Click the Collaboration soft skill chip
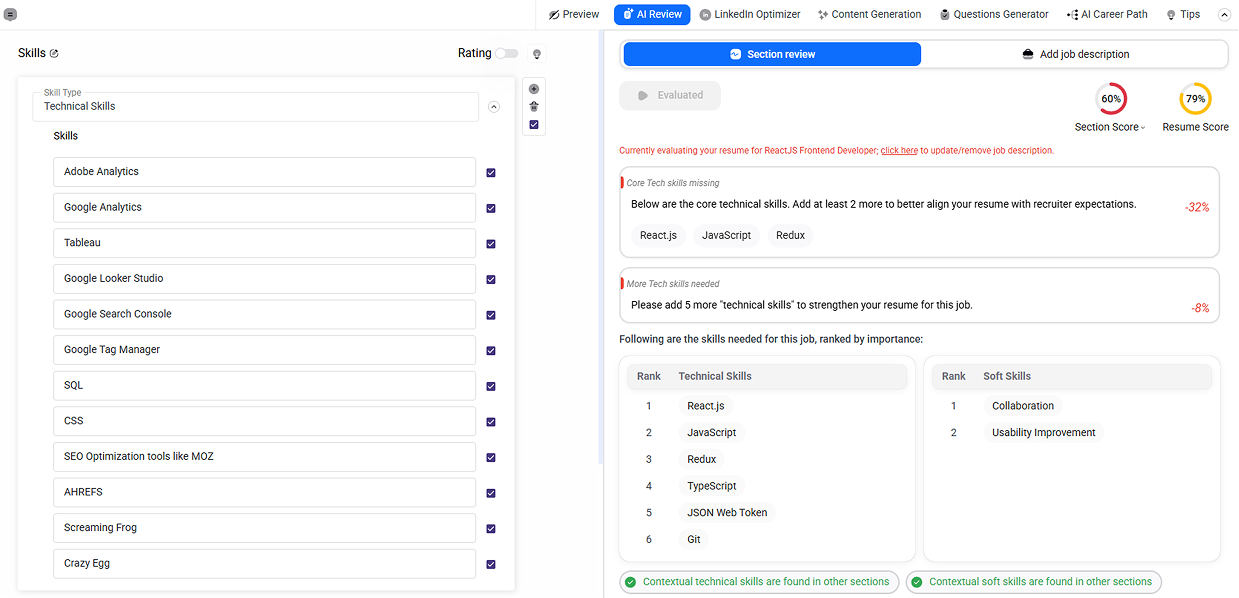1239x598 pixels. pyautogui.click(x=1023, y=406)
